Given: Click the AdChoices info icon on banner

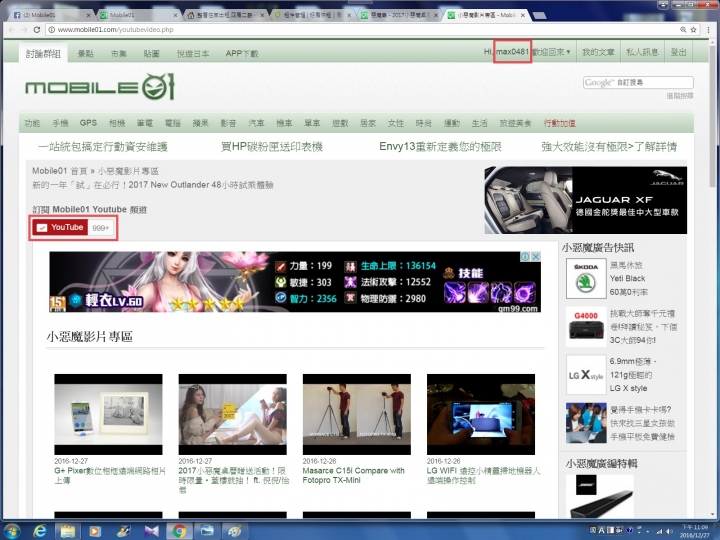Looking at the screenshot, I should [x=525, y=257].
